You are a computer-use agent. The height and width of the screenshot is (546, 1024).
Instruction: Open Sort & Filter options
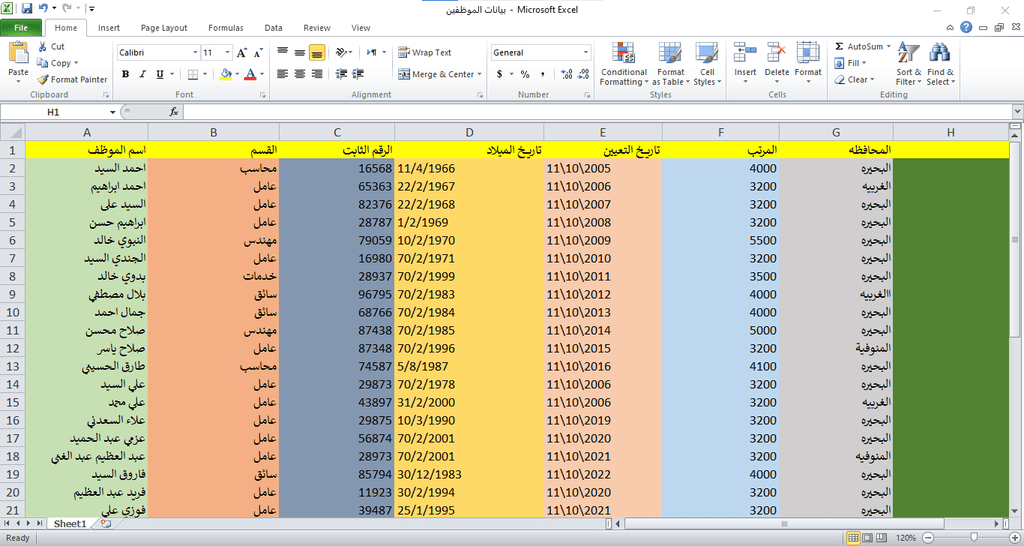click(908, 64)
